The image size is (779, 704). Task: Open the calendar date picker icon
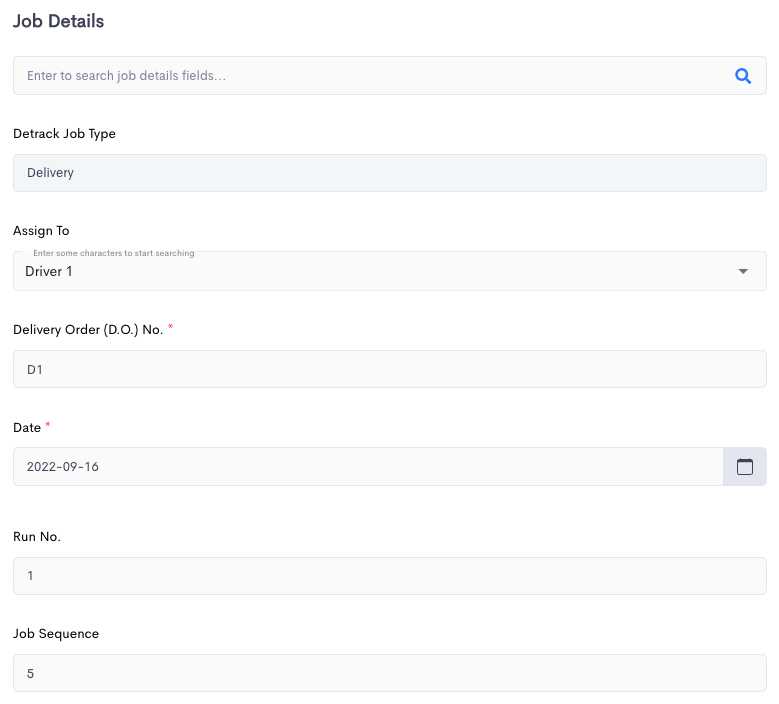tap(744, 467)
